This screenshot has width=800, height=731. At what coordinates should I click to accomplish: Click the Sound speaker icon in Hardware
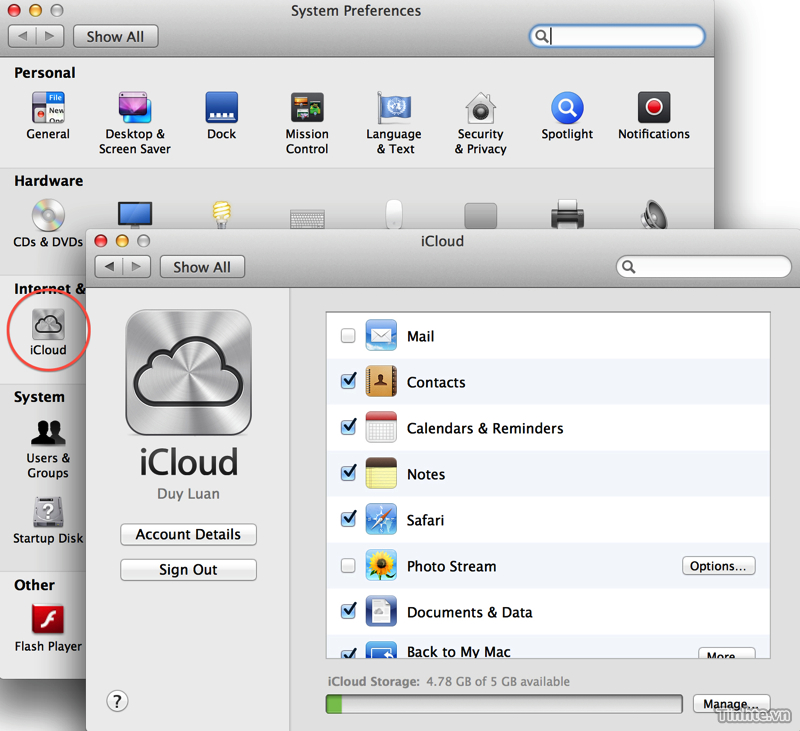click(654, 214)
